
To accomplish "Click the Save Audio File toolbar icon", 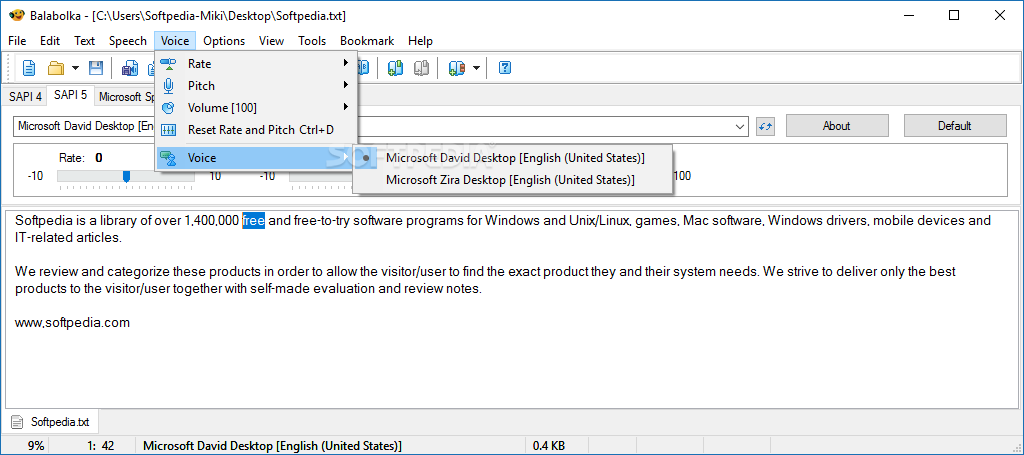I will (x=130, y=68).
